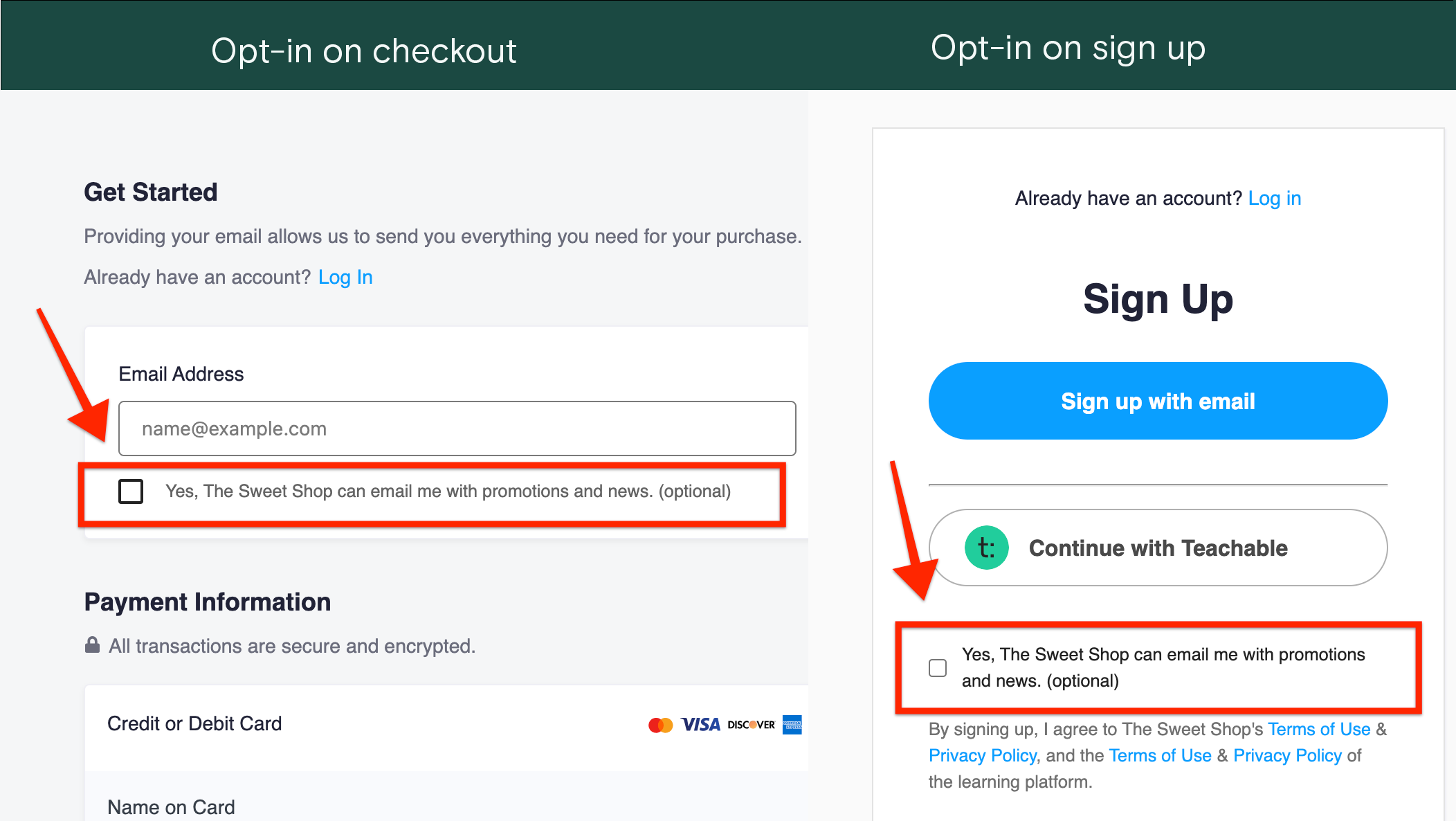Enable the sign-up promotions opt-in checkbox
The width and height of the screenshot is (1456, 821).
(938, 668)
